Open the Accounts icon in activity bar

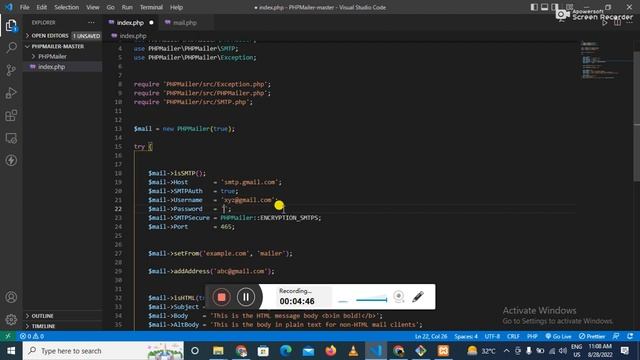pos(11,297)
